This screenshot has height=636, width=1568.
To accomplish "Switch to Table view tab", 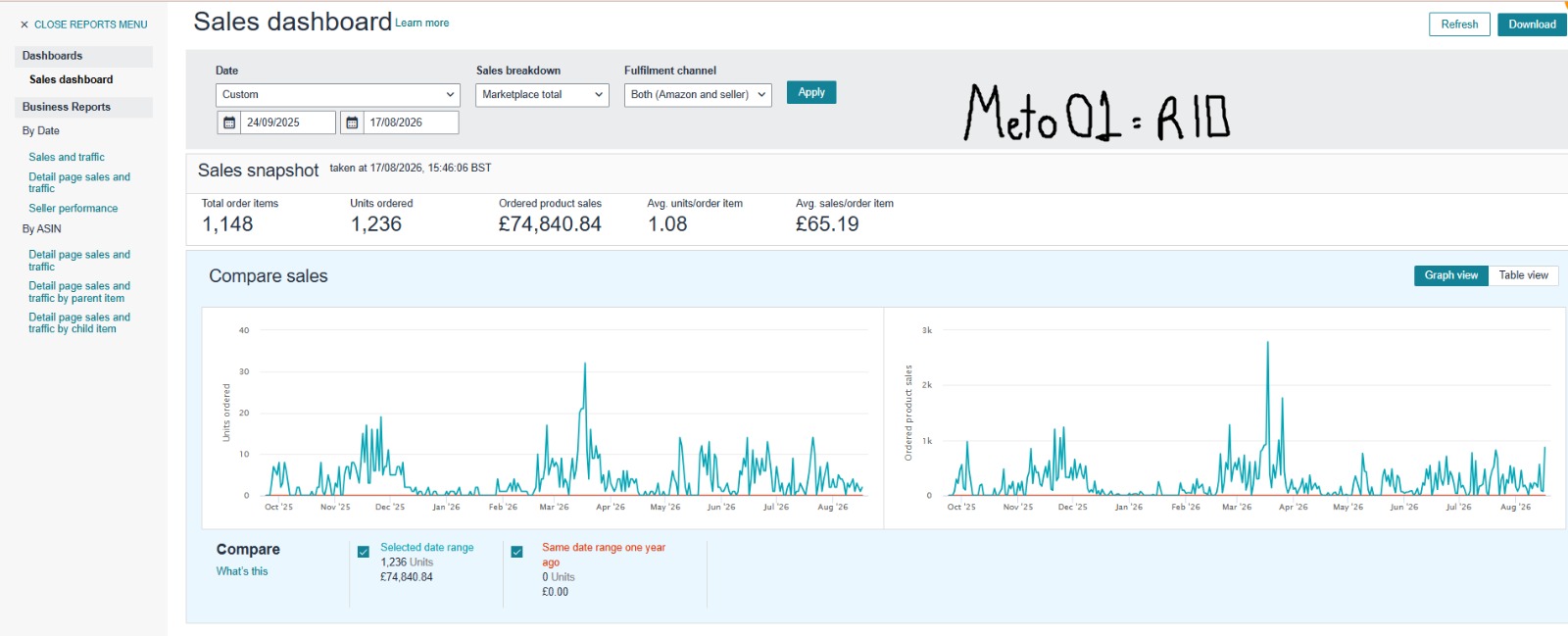I will [x=1523, y=275].
